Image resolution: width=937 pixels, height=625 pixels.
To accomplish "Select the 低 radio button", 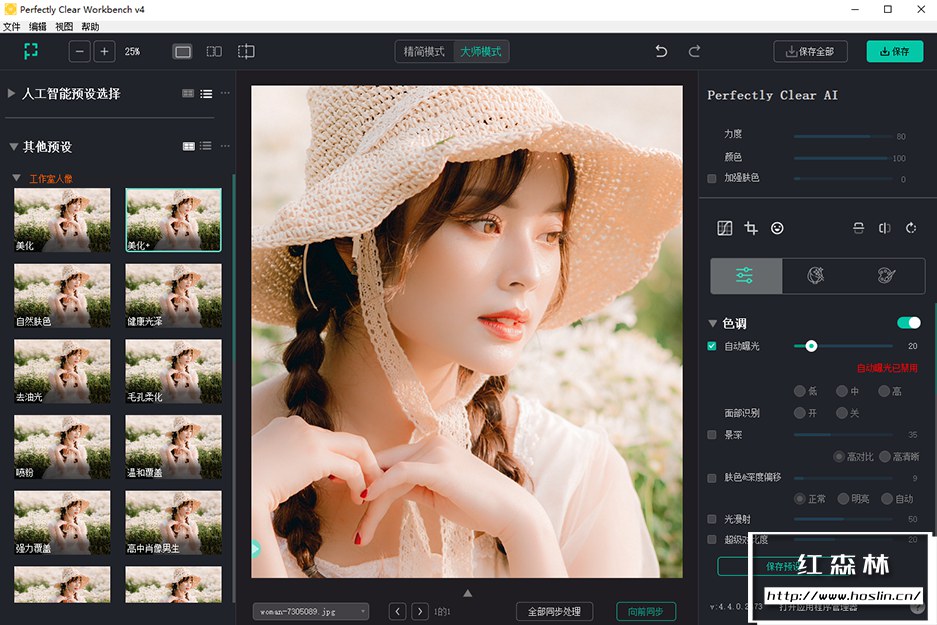I will click(800, 391).
